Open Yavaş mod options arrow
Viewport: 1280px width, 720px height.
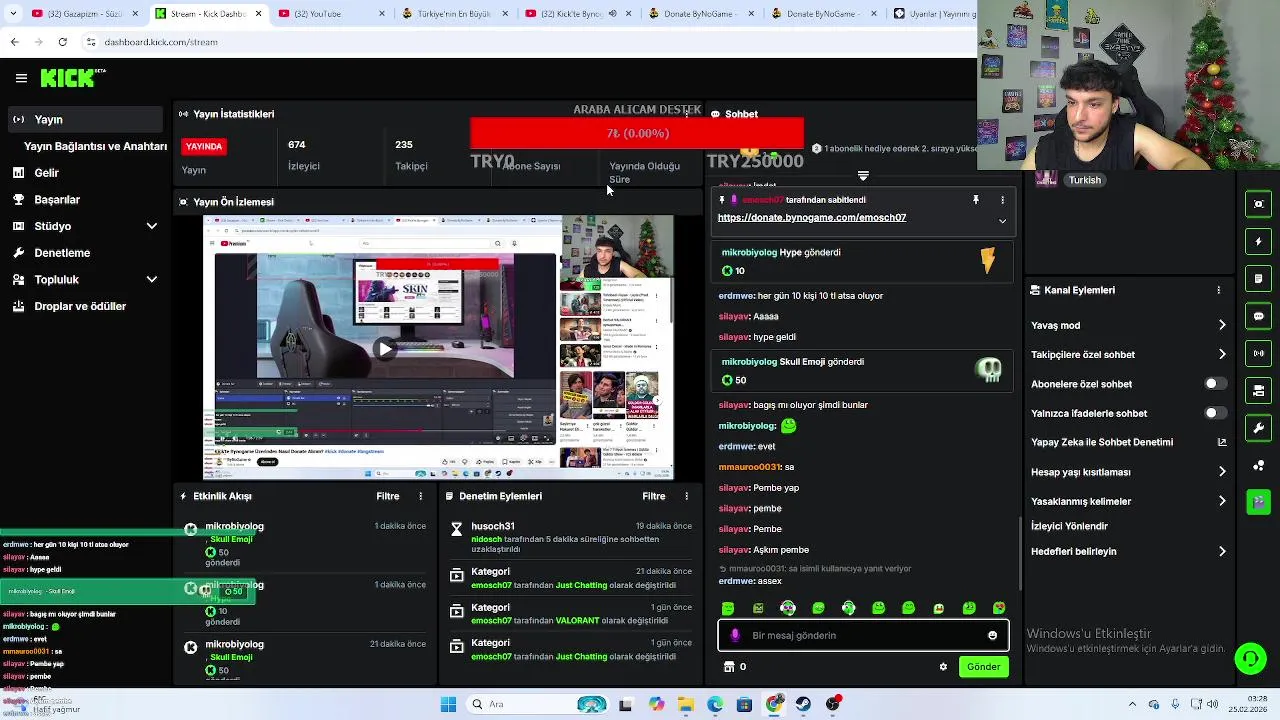tap(1222, 325)
